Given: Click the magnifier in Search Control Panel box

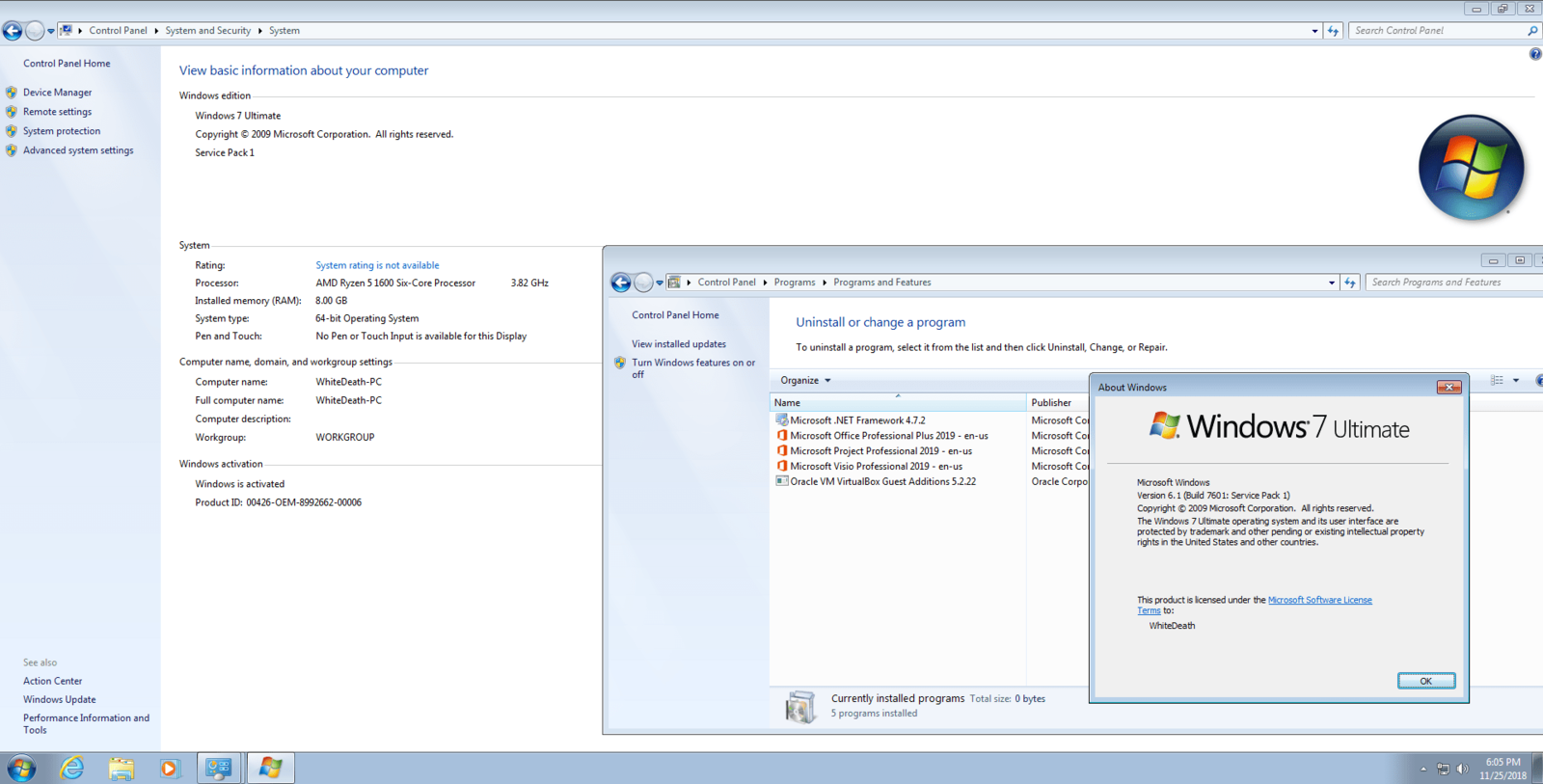Looking at the screenshot, I should click(1532, 31).
